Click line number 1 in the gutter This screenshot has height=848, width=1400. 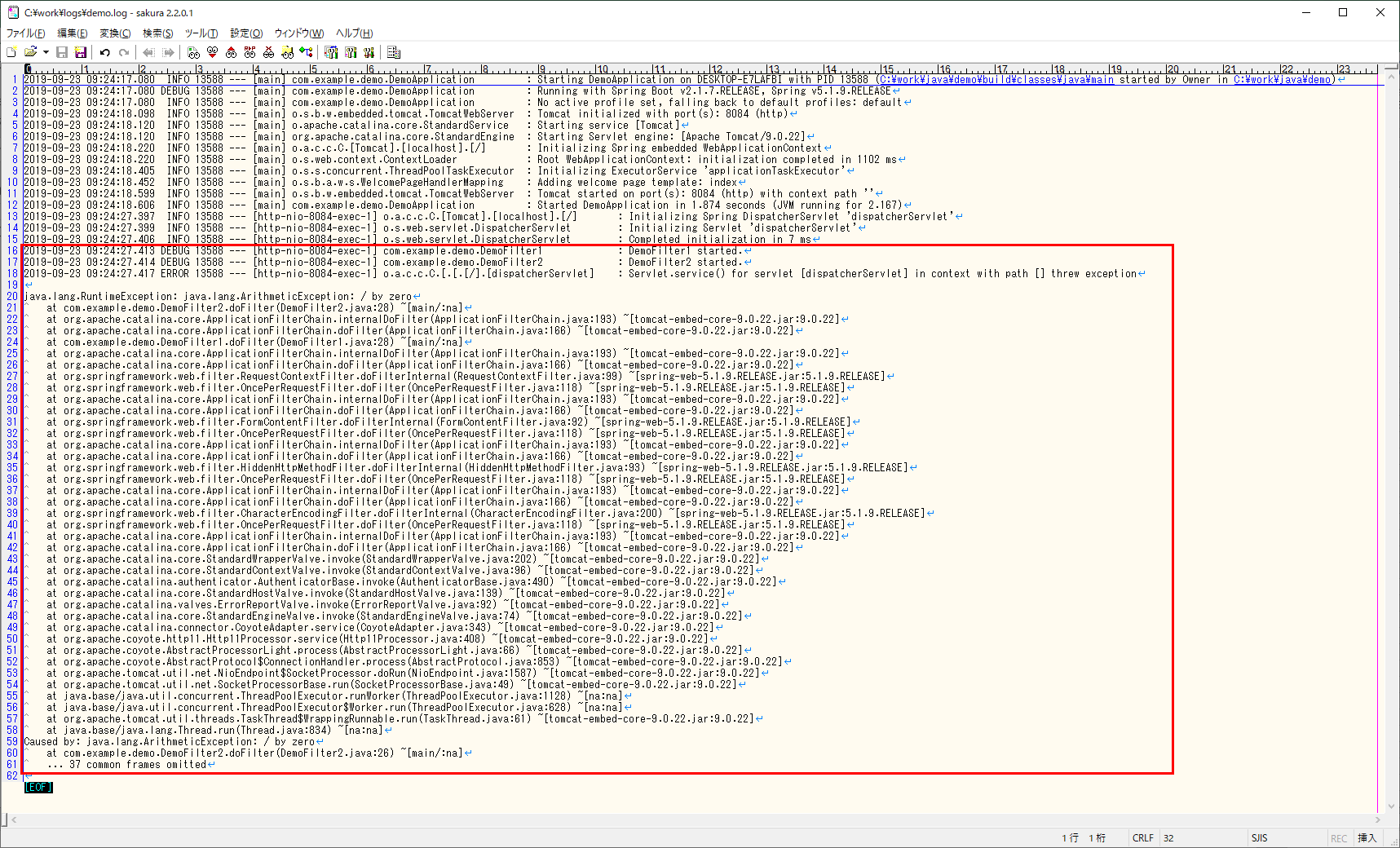click(14, 80)
